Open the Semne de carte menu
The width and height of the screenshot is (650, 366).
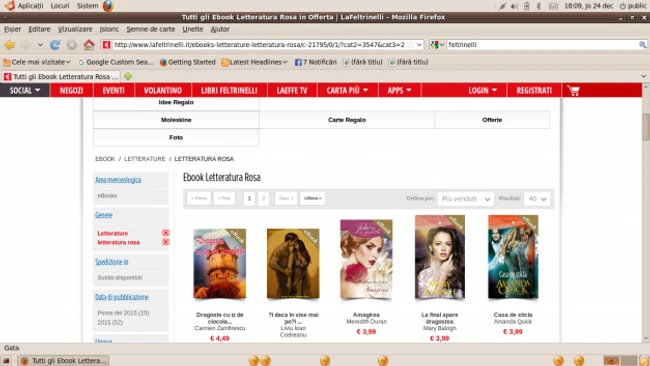click(150, 29)
